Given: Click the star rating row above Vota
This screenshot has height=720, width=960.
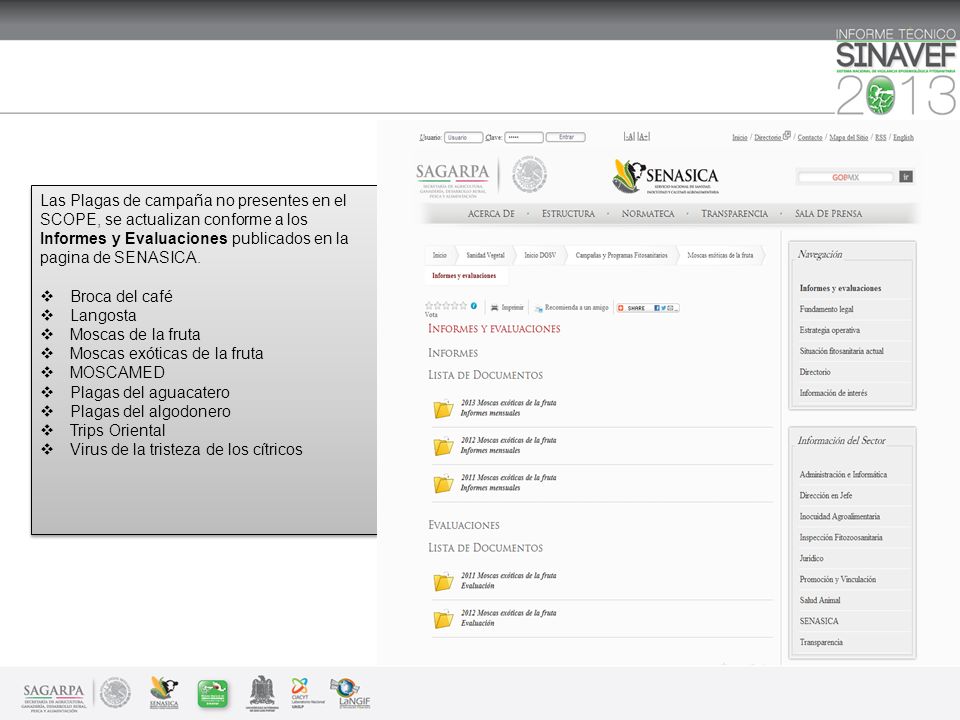Looking at the screenshot, I should click(446, 306).
